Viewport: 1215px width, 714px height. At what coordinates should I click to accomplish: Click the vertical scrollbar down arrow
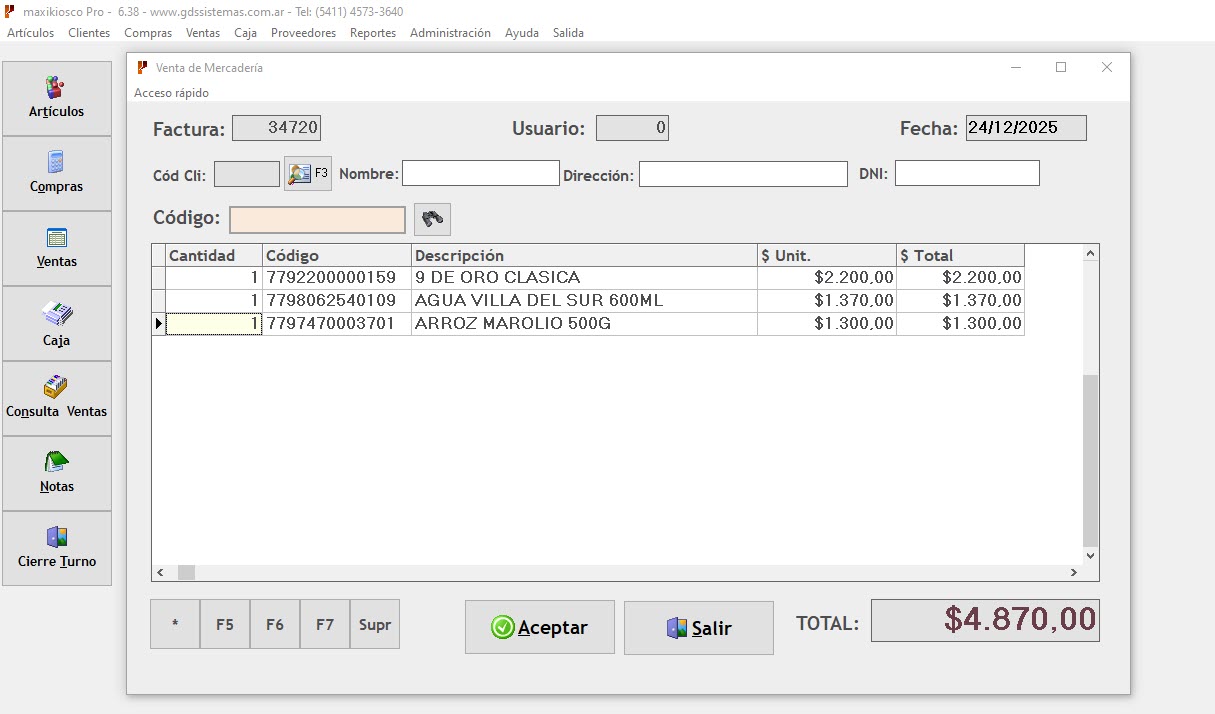click(1089, 555)
